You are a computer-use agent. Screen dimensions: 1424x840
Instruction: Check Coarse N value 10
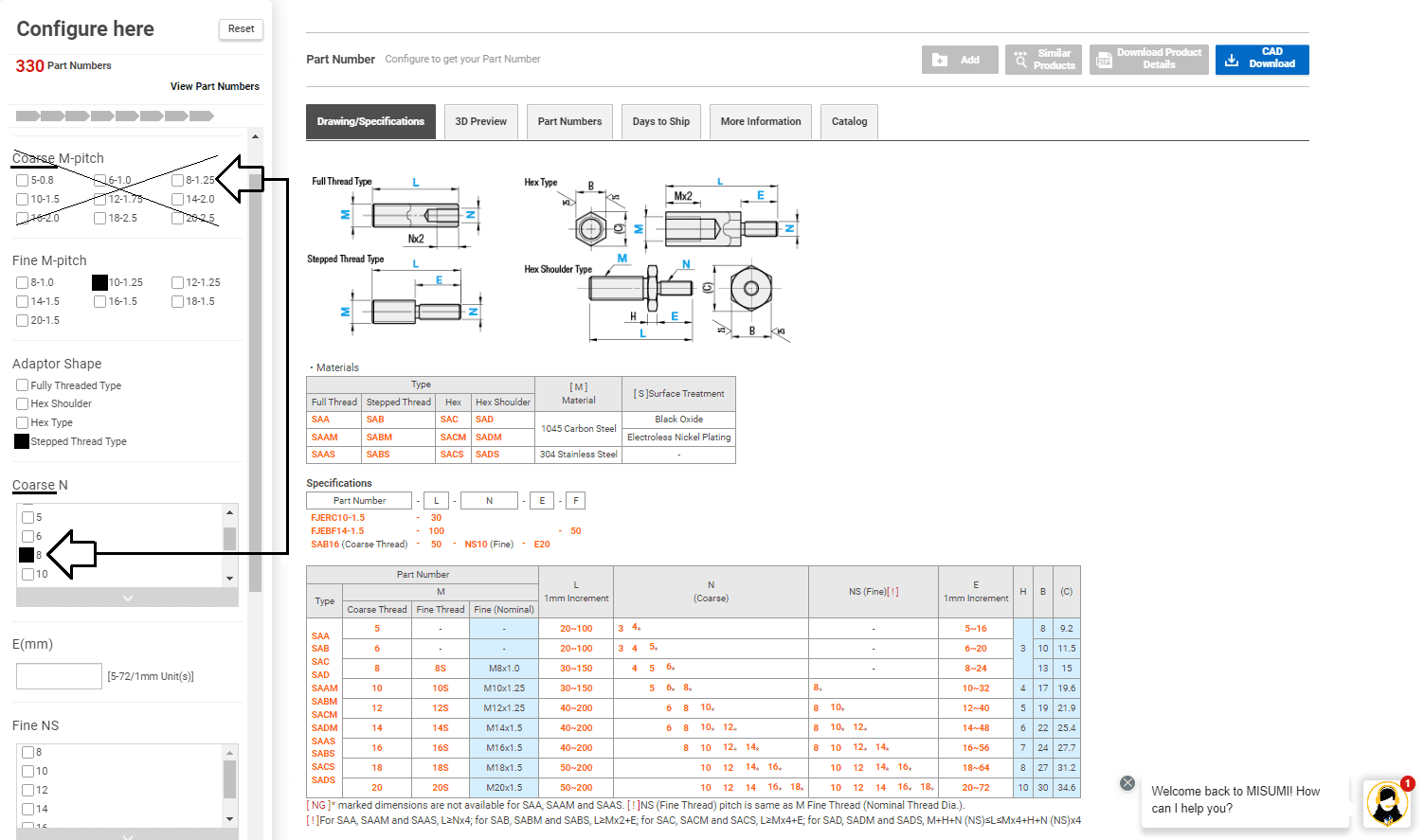tap(28, 574)
